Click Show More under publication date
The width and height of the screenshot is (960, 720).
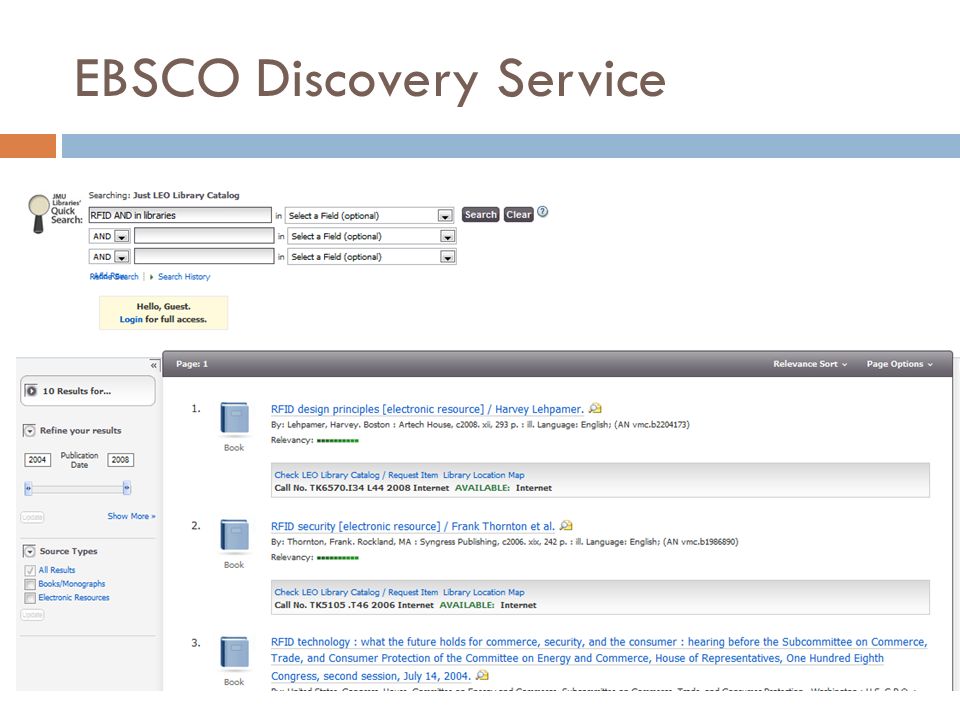point(131,516)
